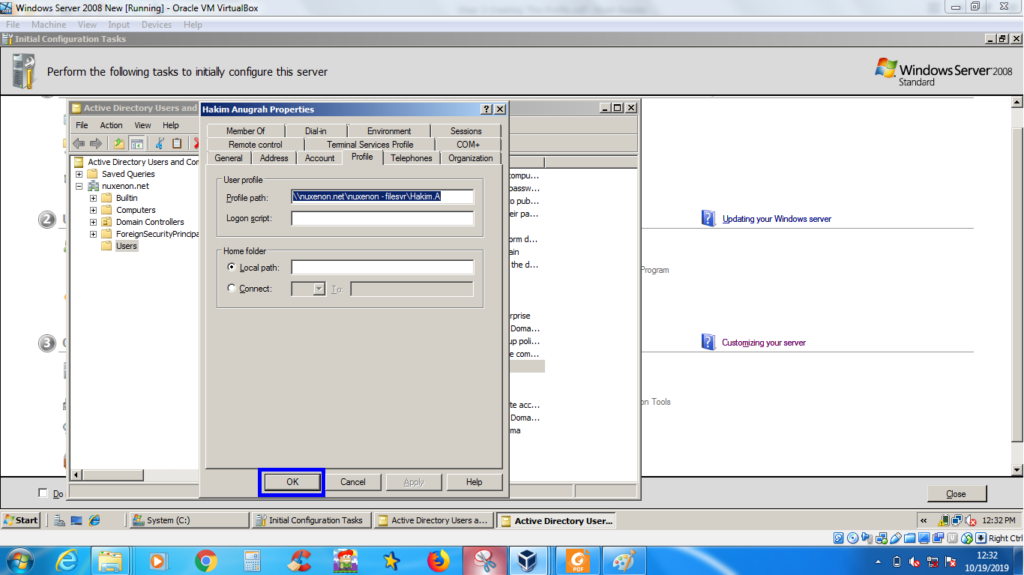This screenshot has height=575, width=1024.
Task: Click the Back arrow in AD Users toolbar
Action: pyautogui.click(x=79, y=143)
